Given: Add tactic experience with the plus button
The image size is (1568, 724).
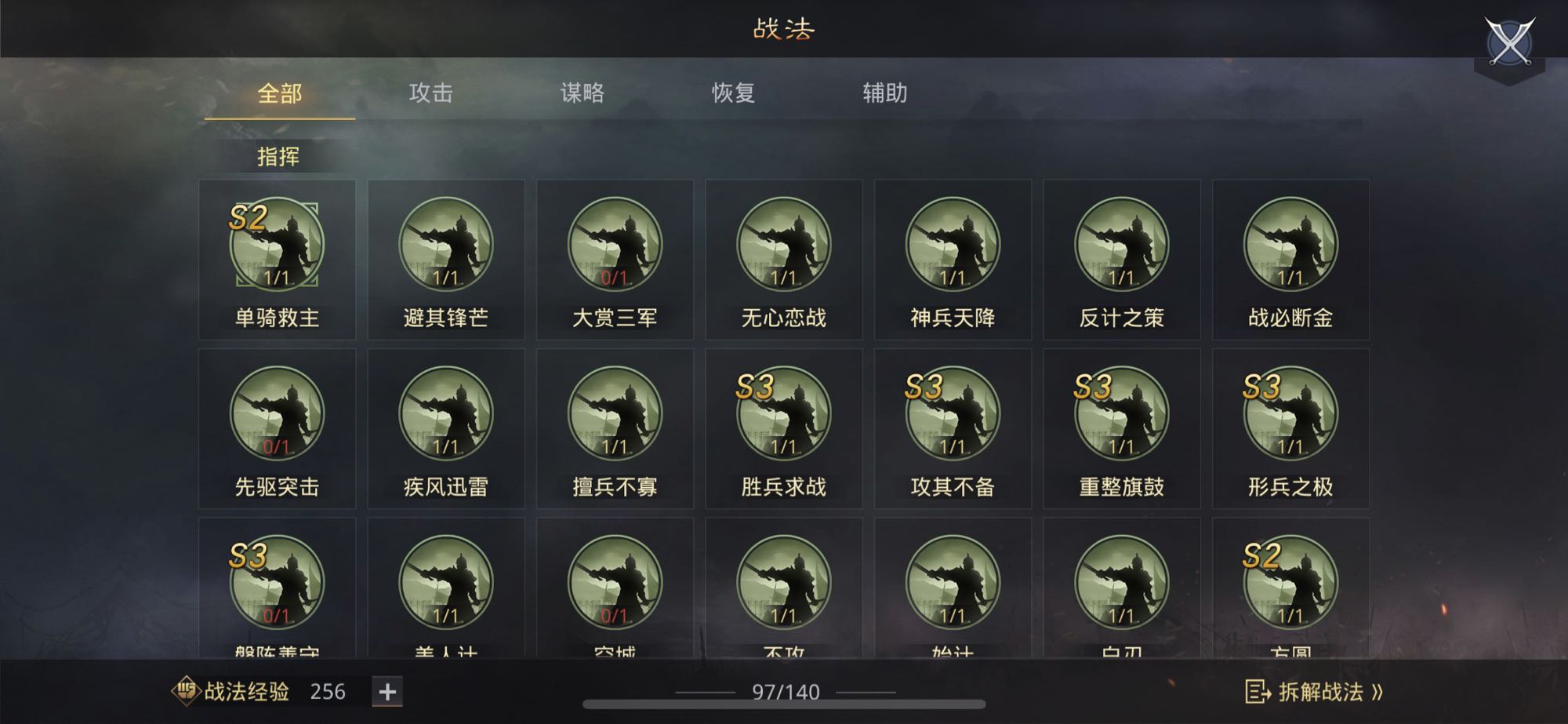Looking at the screenshot, I should [387, 692].
